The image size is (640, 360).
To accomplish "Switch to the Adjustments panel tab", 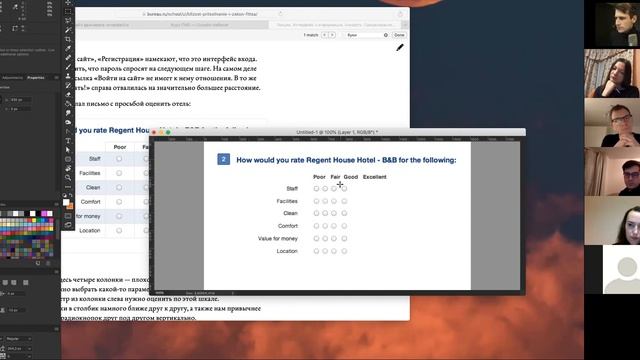I will 13,78.
